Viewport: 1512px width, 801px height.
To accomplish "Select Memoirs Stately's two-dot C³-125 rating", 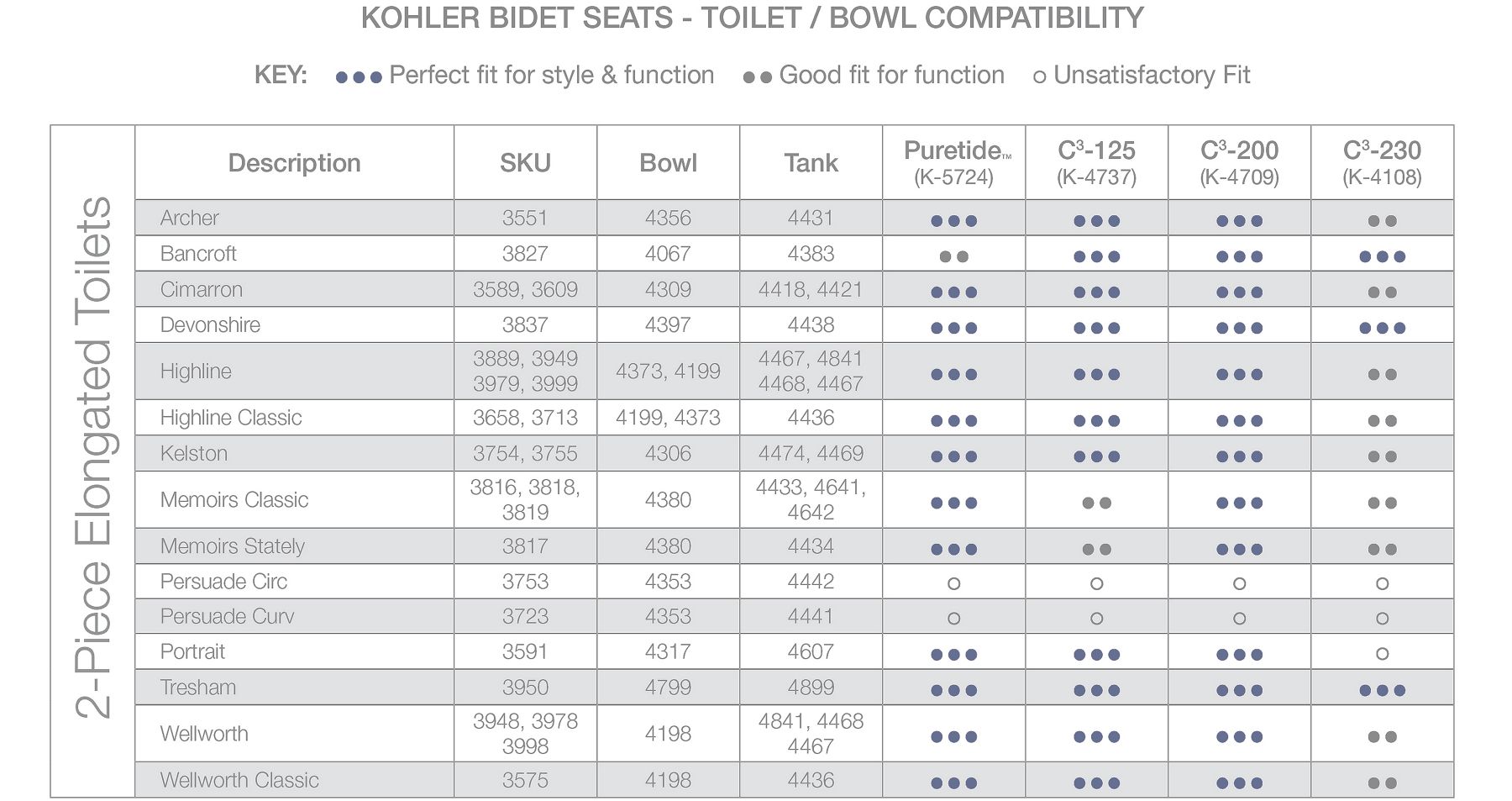I will click(1096, 549).
